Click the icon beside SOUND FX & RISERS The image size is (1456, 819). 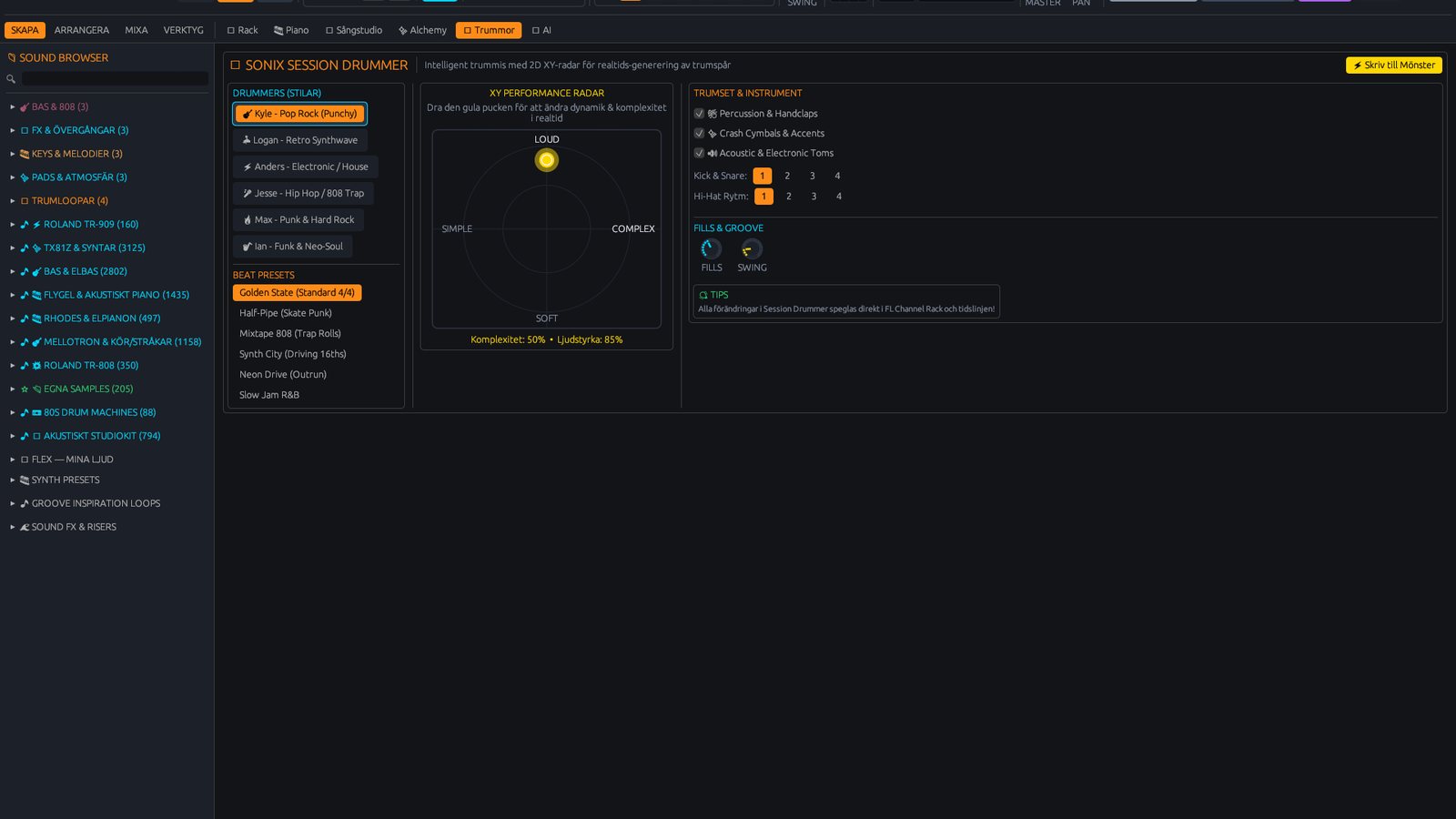[x=25, y=527]
